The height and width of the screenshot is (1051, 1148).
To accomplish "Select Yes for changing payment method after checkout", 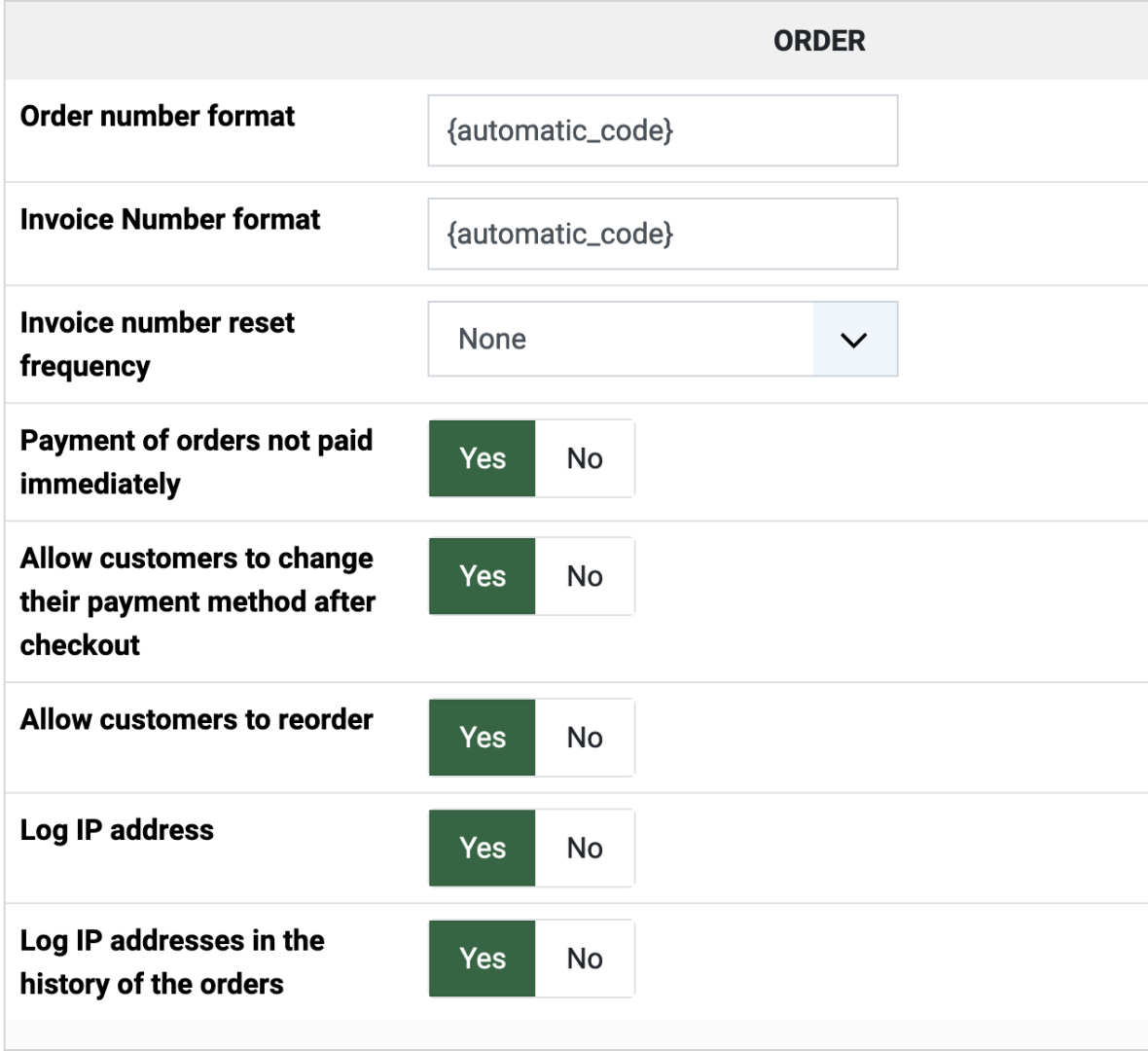I will (483, 576).
